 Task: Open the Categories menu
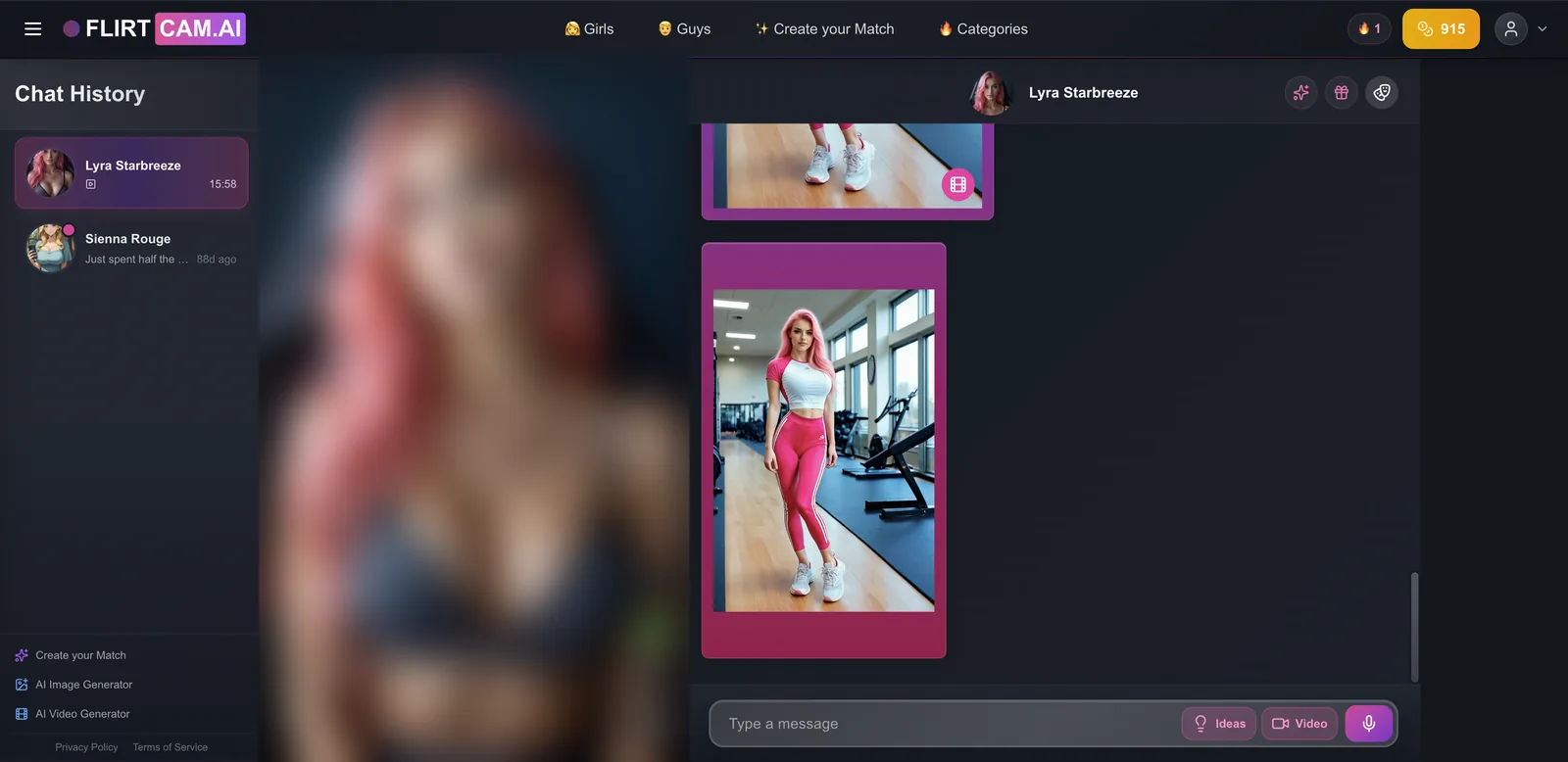click(x=983, y=29)
